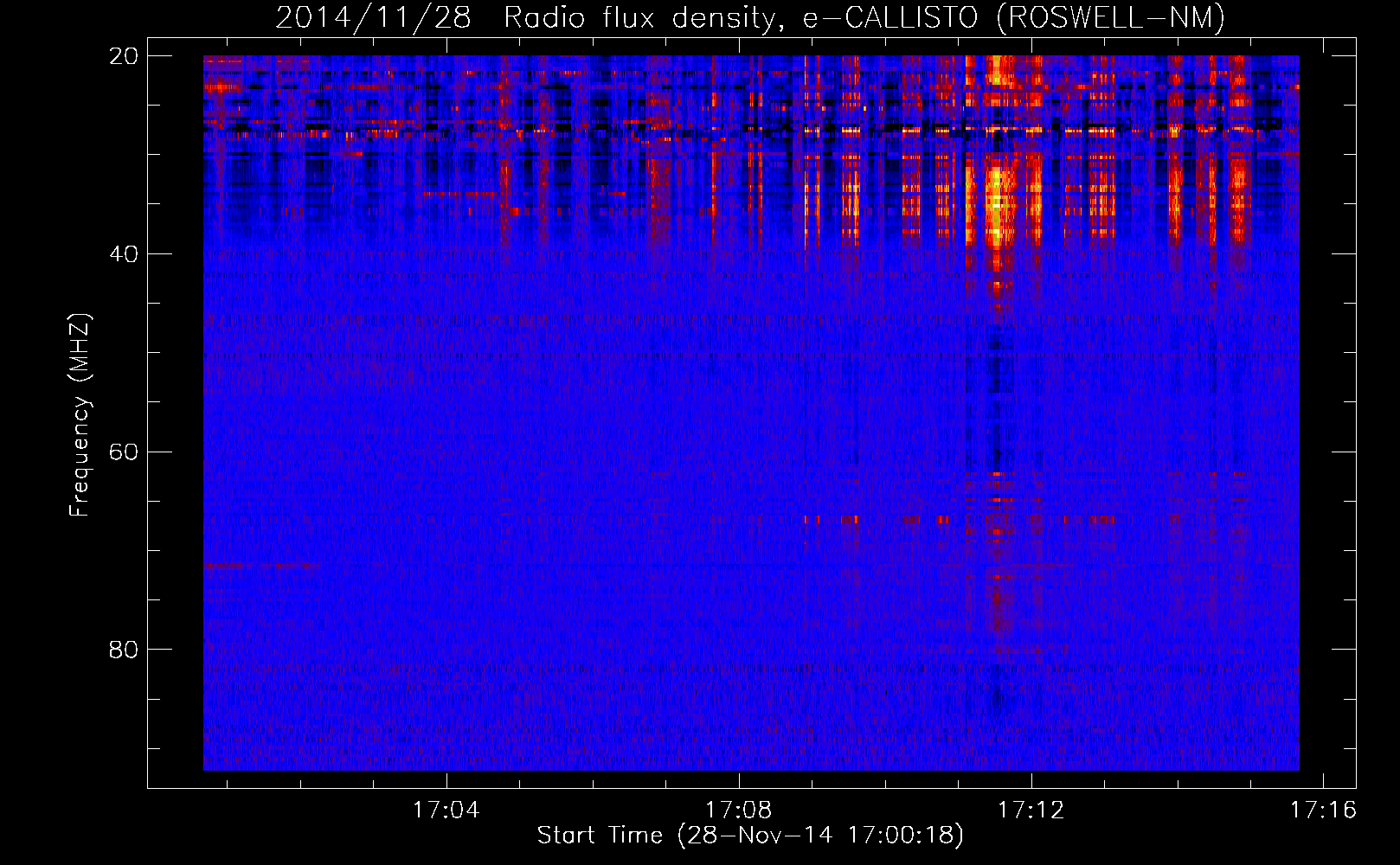Viewport: 1400px width, 865px height.
Task: Click the bright yellow burst near 17:11 at 35 MHz
Action: pos(997,206)
